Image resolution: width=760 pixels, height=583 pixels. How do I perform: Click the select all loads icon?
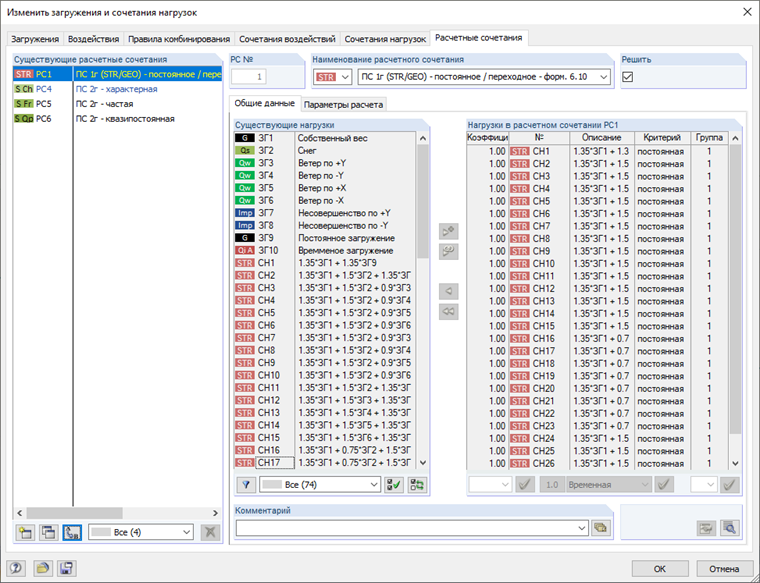click(394, 485)
